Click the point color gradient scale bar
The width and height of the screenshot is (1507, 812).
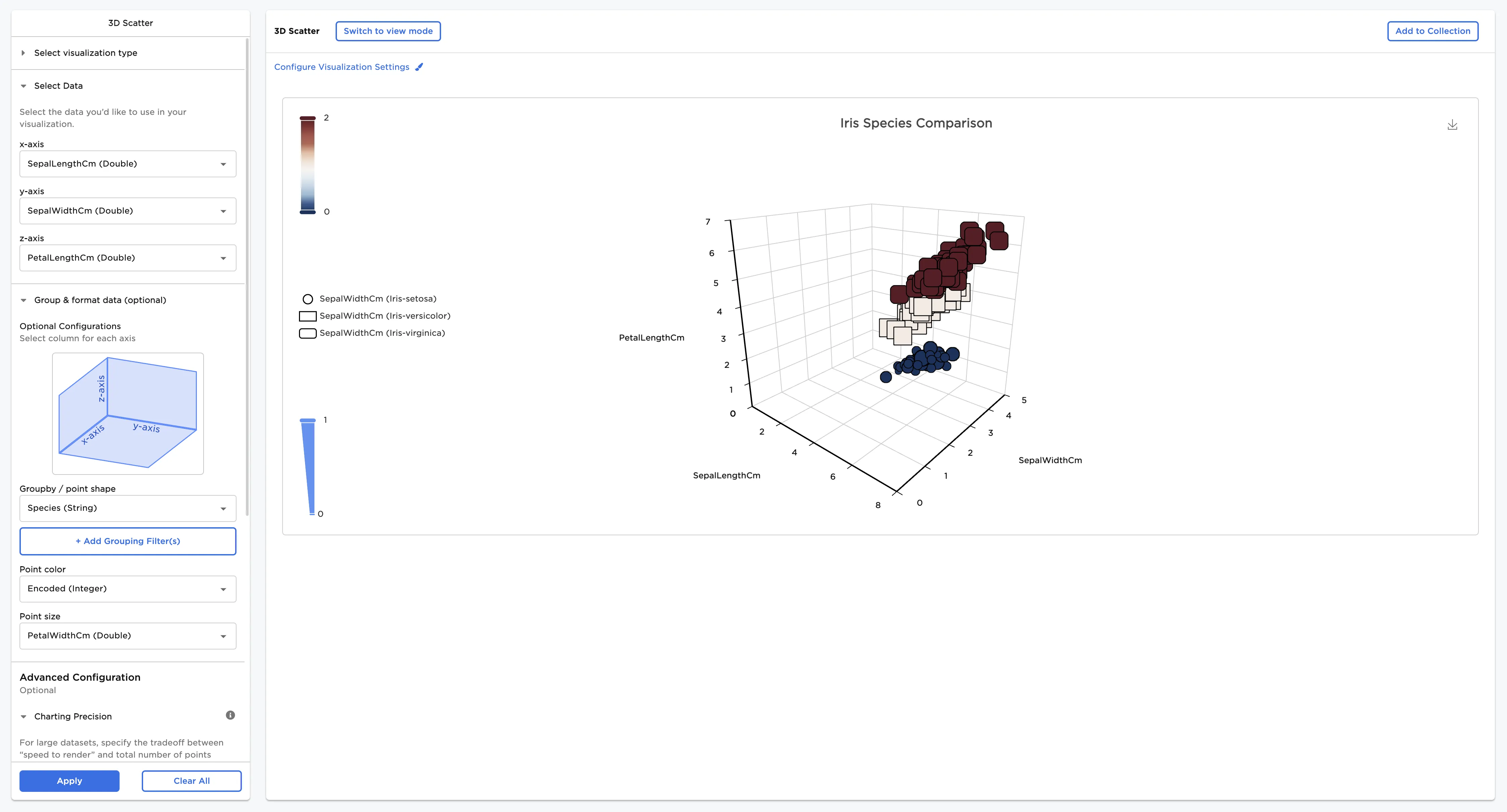[308, 165]
